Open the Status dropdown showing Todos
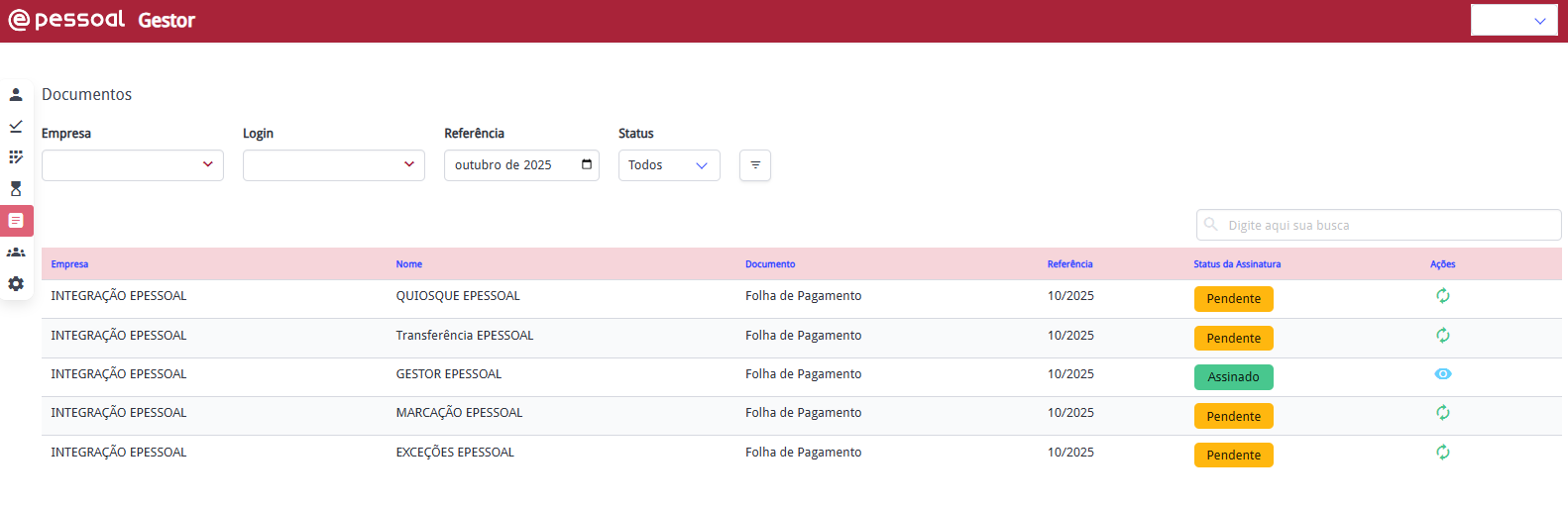Viewport: 1568px width, 508px height. click(x=669, y=165)
